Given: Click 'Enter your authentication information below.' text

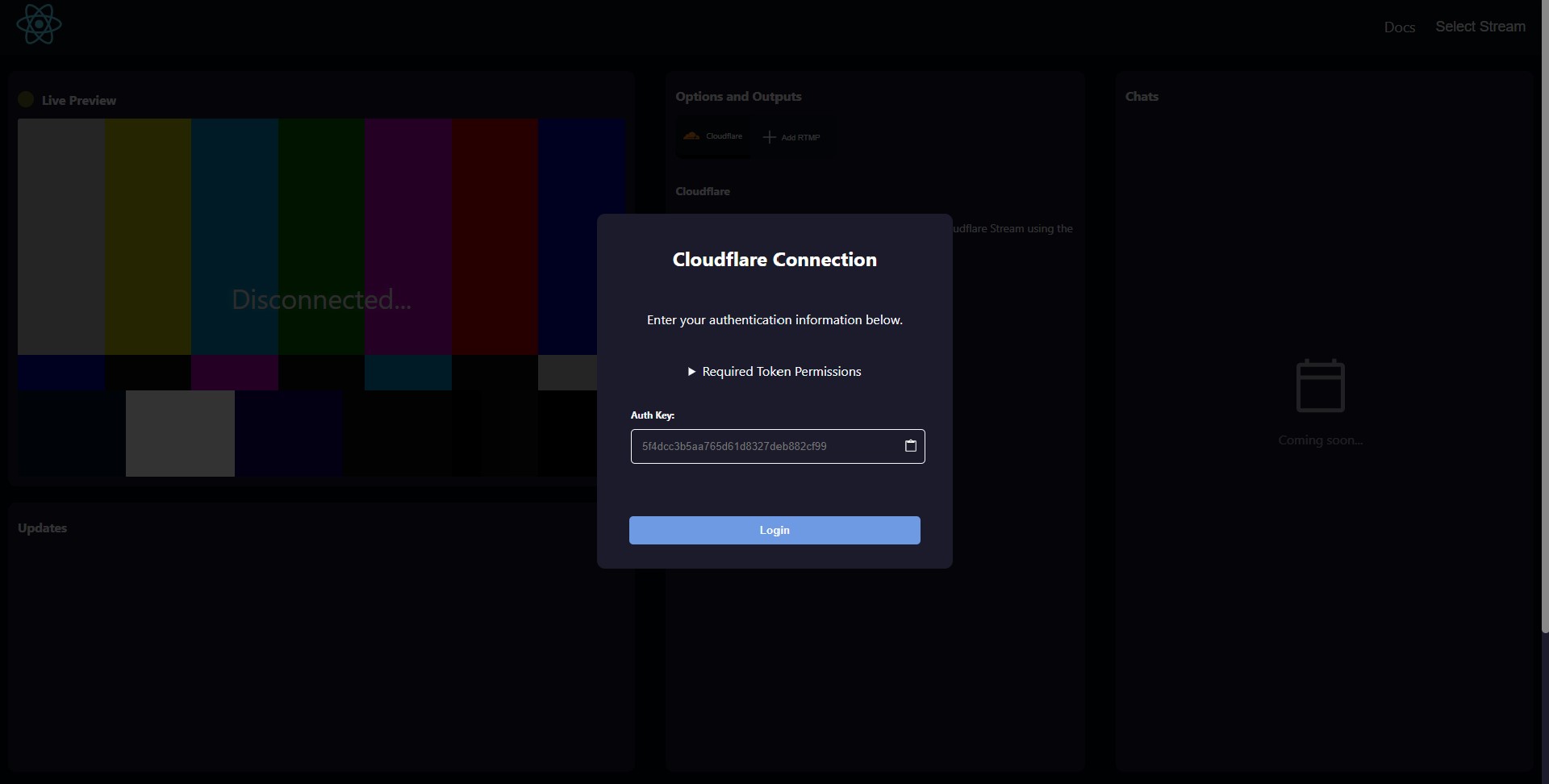Looking at the screenshot, I should coord(774,320).
